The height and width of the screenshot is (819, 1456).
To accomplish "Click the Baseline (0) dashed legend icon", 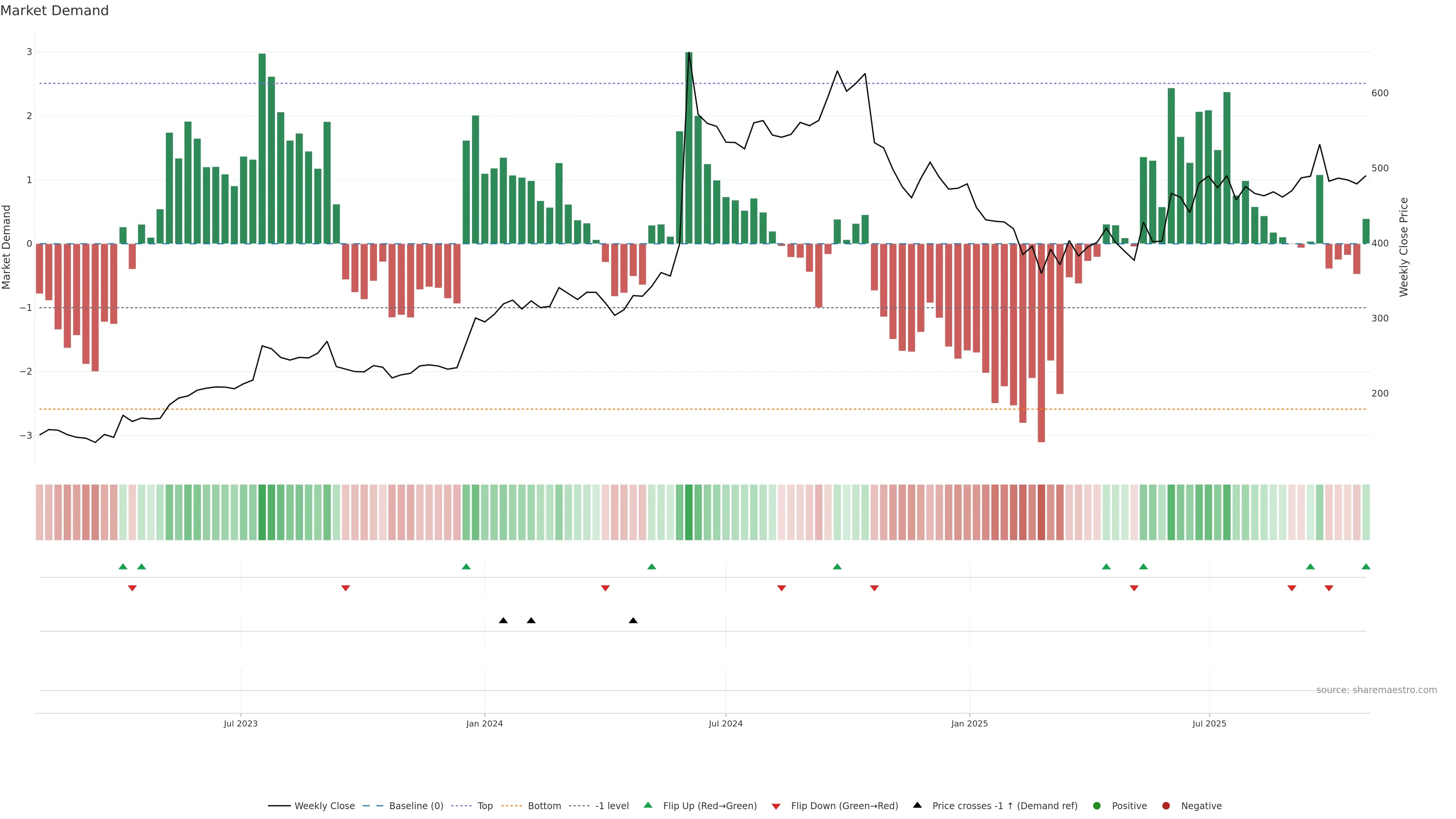I will (373, 805).
